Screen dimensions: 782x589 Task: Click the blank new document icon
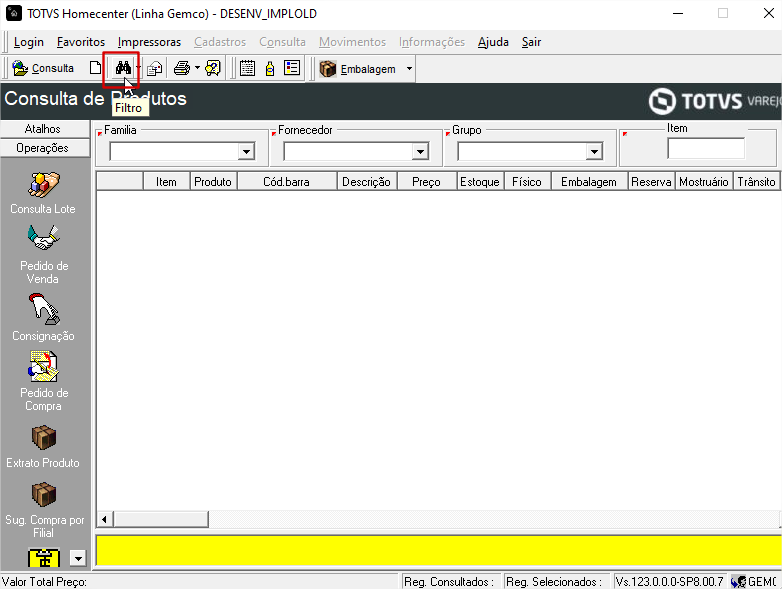coord(96,68)
